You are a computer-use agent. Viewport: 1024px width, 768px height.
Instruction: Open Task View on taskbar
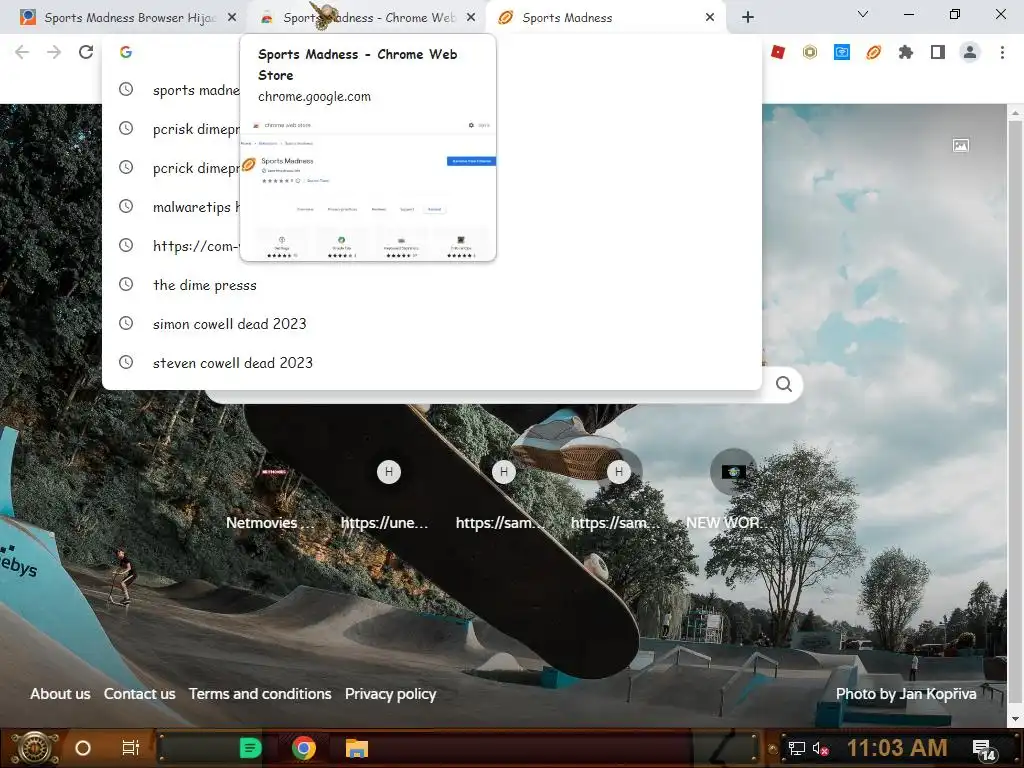[x=131, y=748]
